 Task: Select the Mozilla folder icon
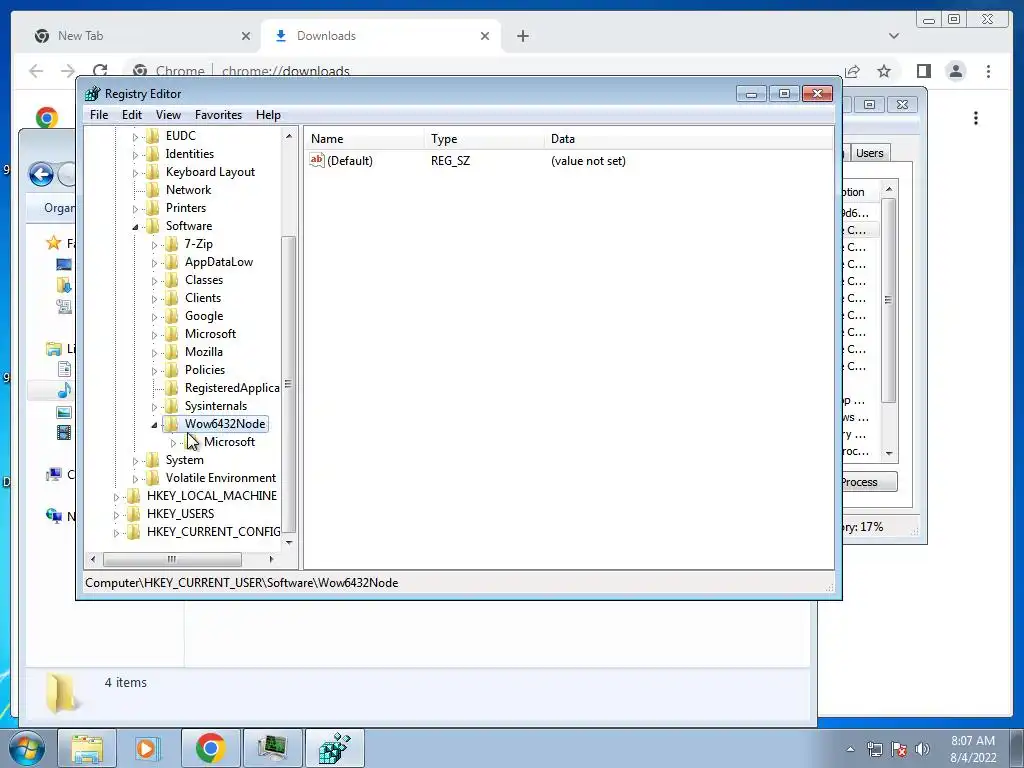pos(172,352)
